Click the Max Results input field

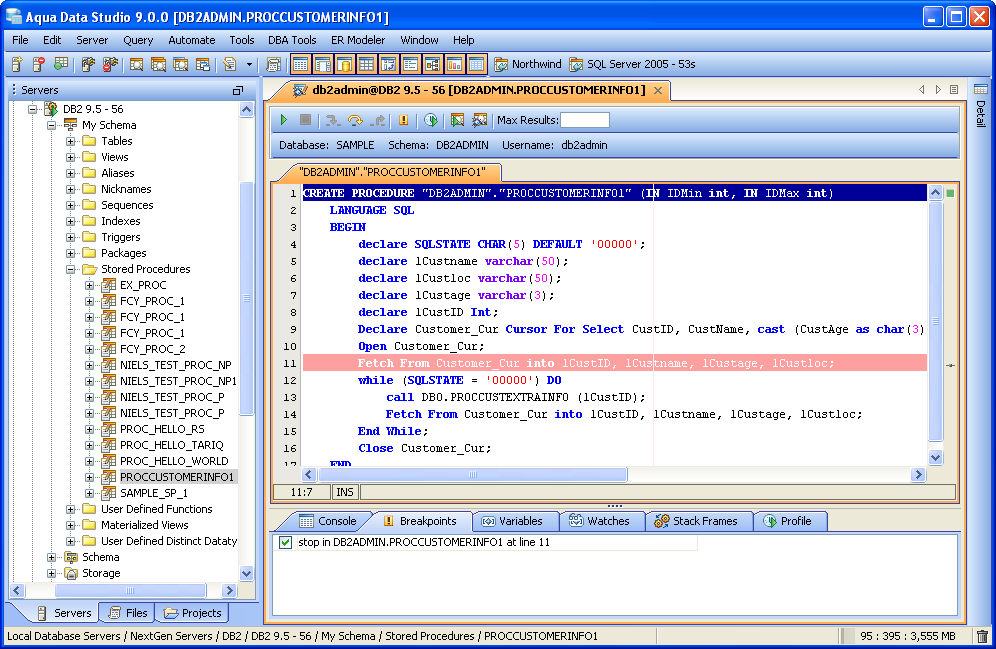[584, 120]
